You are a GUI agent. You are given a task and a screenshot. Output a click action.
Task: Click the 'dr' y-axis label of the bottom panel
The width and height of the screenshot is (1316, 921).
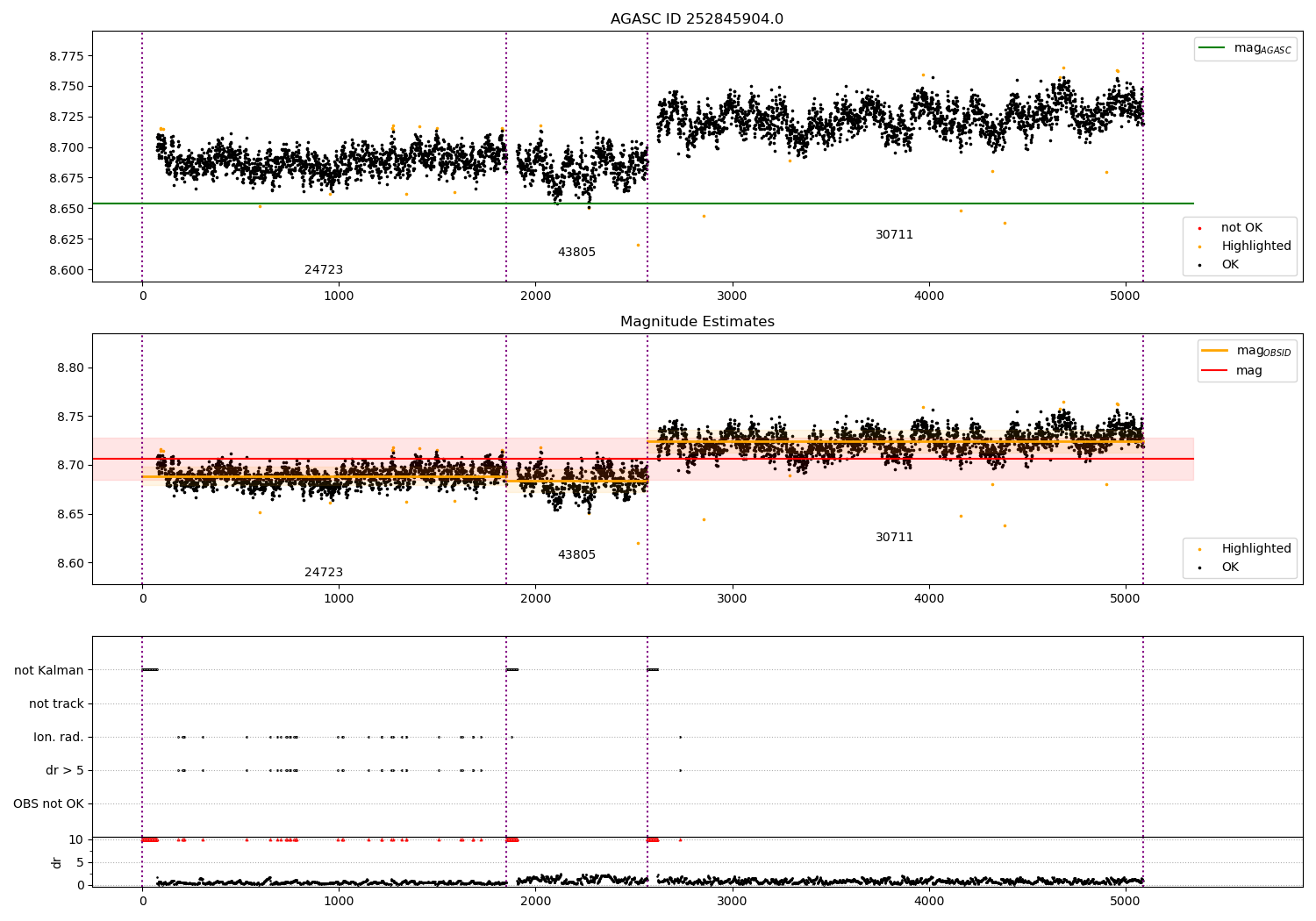pyautogui.click(x=57, y=862)
